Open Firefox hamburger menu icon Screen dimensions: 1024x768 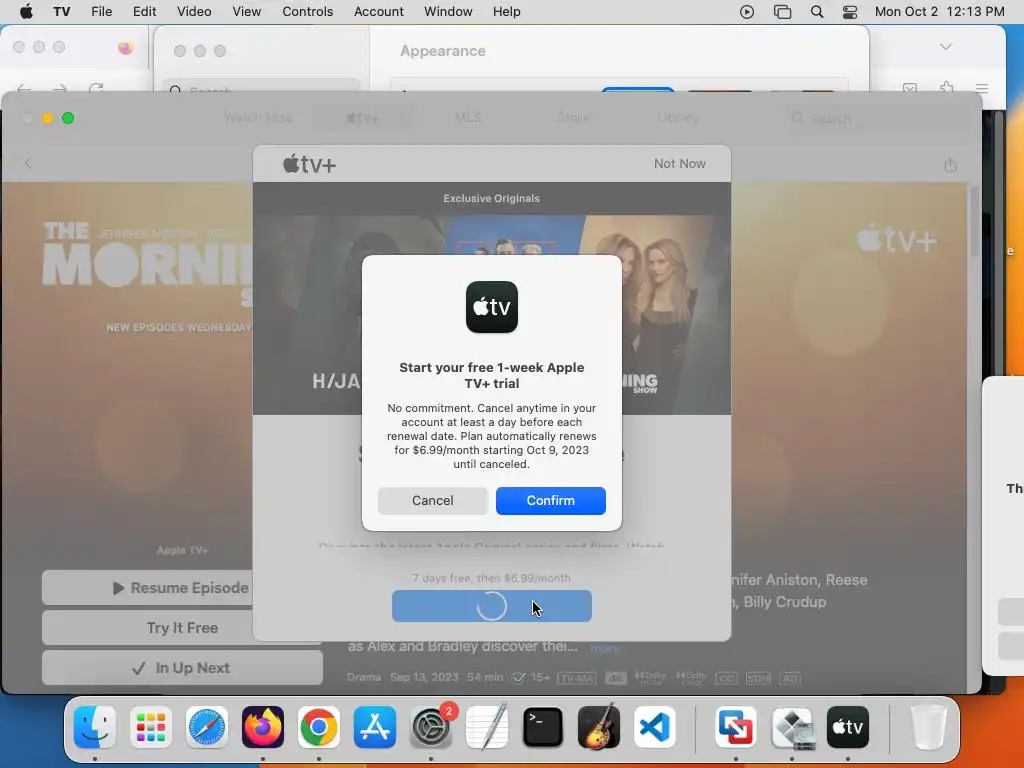click(982, 88)
